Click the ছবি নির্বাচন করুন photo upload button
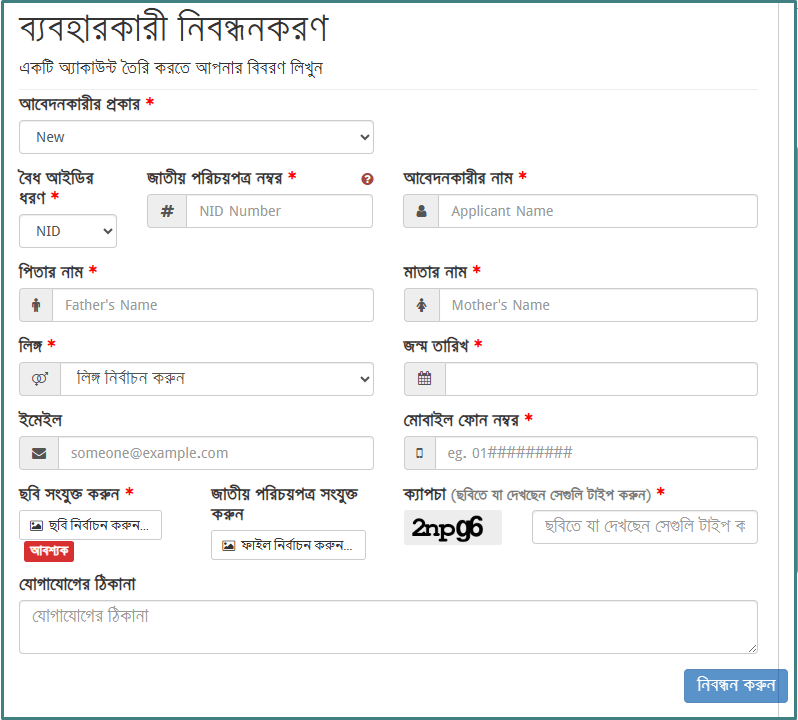The width and height of the screenshot is (798, 720). pyautogui.click(x=90, y=525)
